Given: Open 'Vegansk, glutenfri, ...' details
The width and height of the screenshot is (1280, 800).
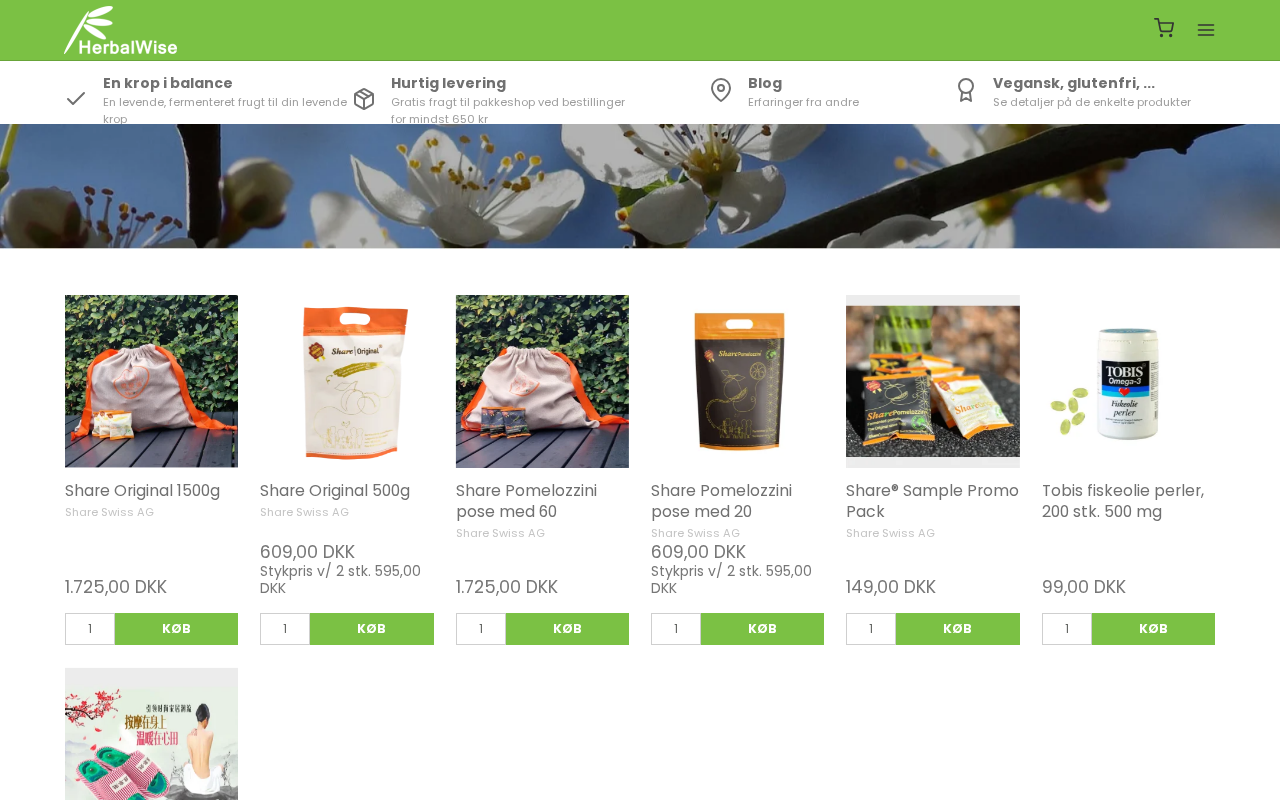Looking at the screenshot, I should point(1074,83).
